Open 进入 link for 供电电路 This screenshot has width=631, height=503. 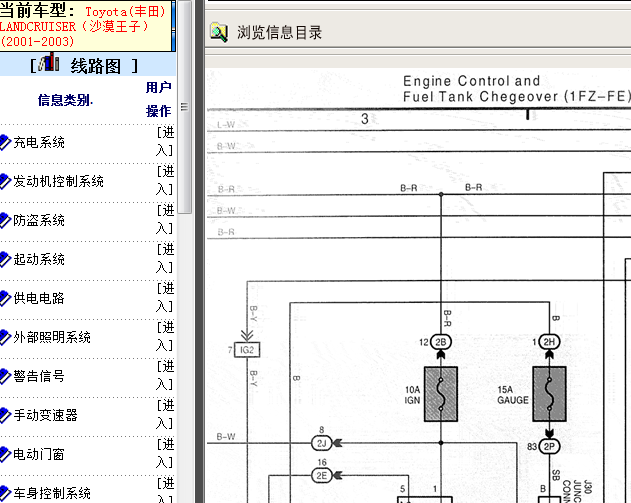coord(165,298)
